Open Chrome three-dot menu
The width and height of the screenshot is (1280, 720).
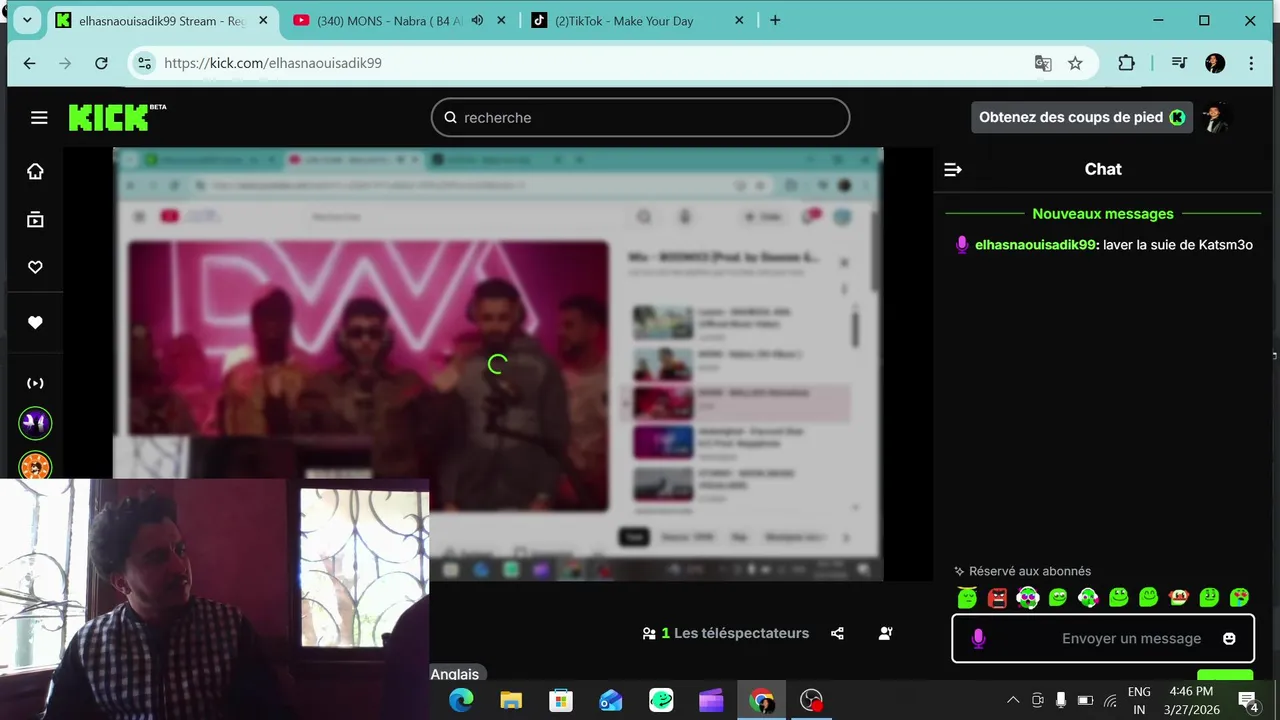[1251, 63]
